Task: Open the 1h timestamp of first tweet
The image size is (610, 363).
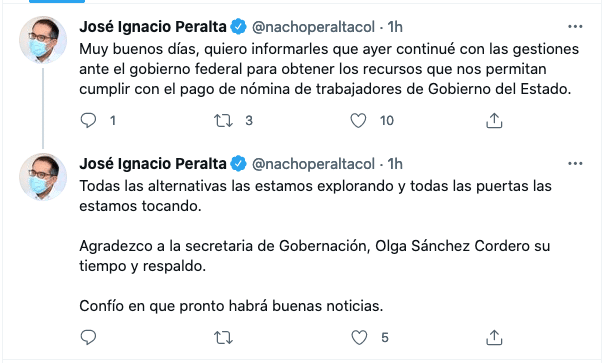Action: click(x=395, y=27)
